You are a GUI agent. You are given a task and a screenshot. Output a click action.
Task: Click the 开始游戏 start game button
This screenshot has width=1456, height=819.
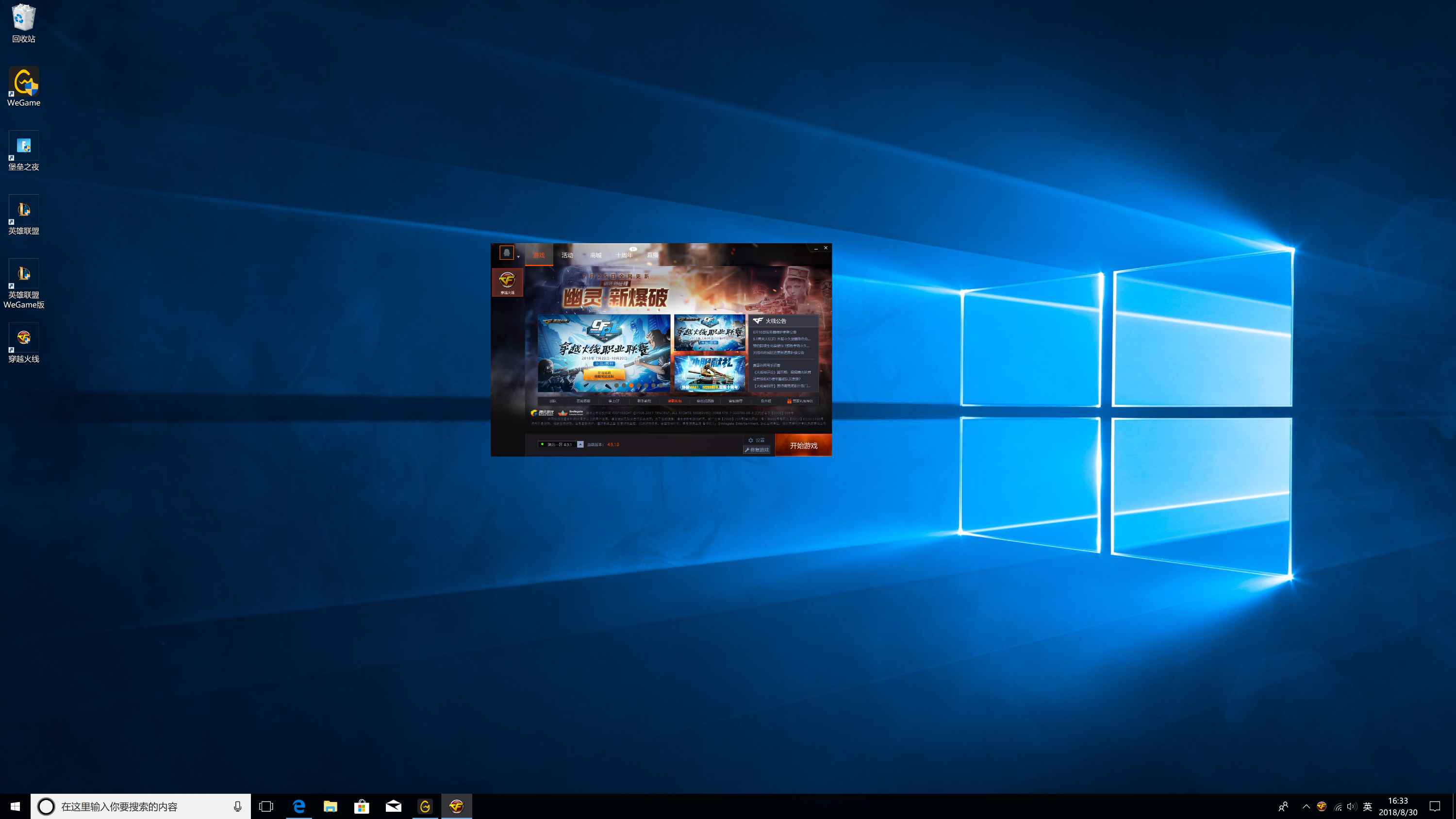coord(804,445)
